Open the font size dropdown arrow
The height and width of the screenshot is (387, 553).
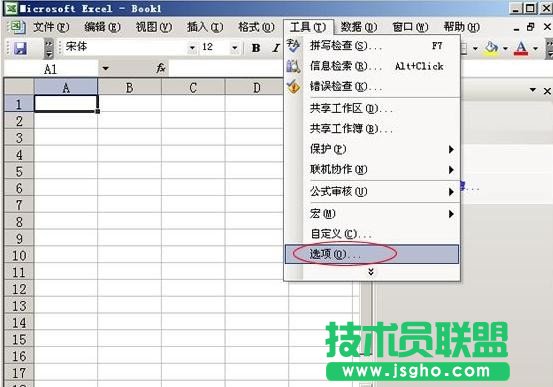click(235, 48)
